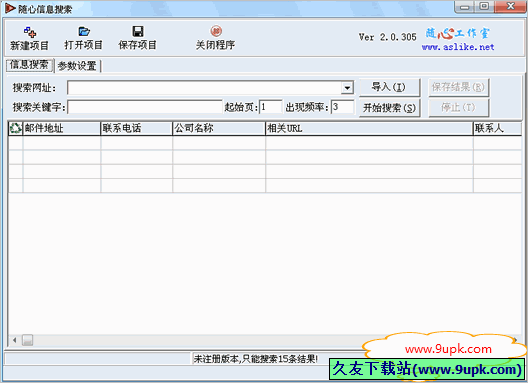The width and height of the screenshot is (528, 383).
Task: Click the 新建项目 new project icon
Action: [x=29, y=32]
